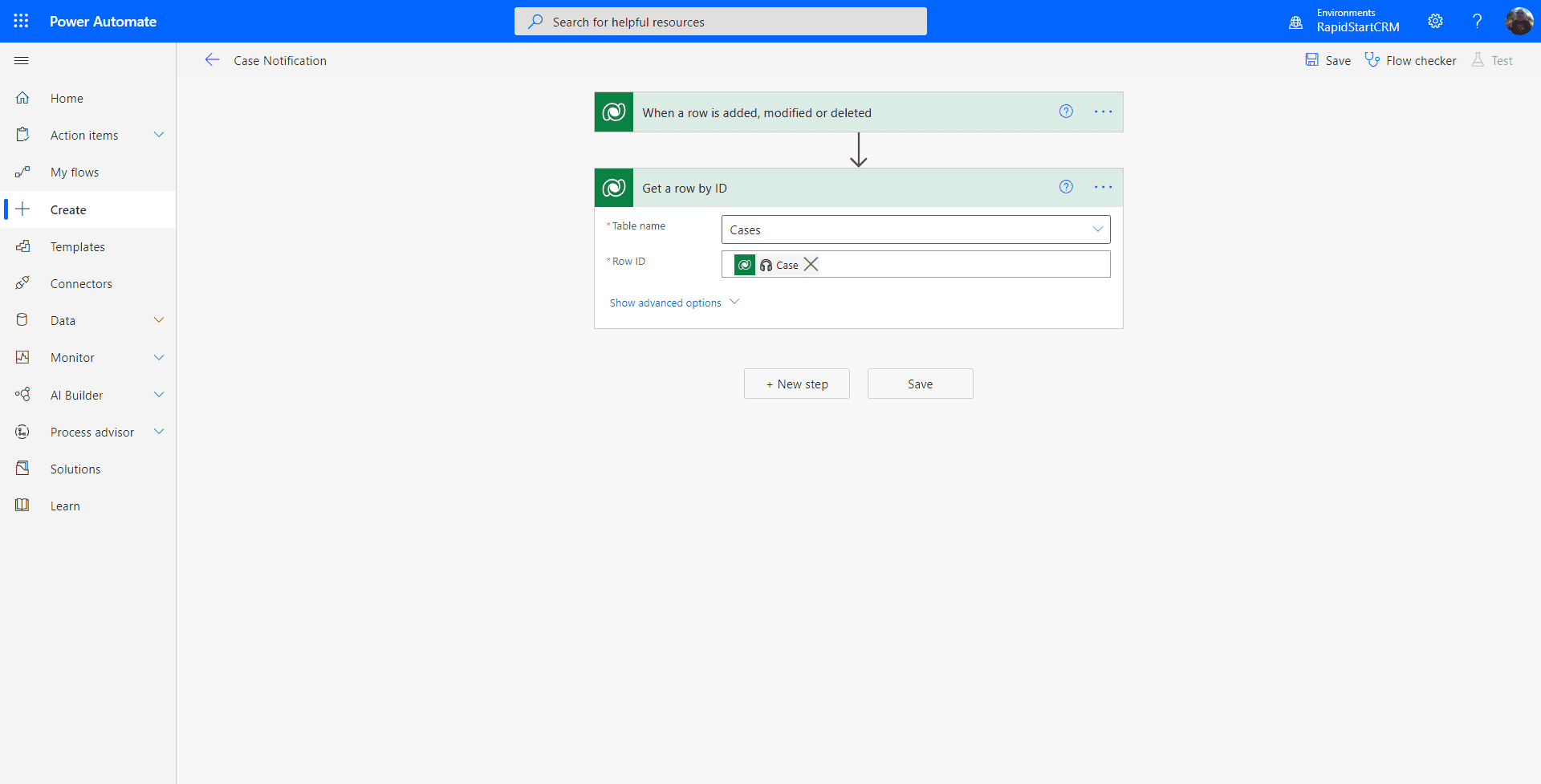Select My flows in the sidebar

coord(75,172)
